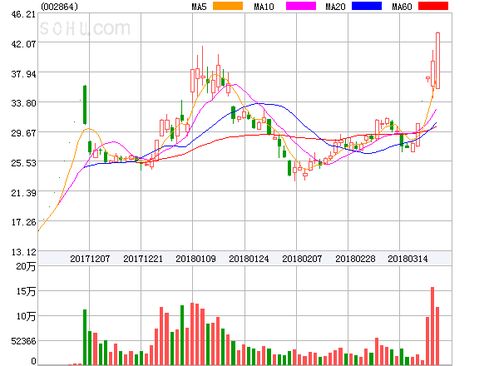This screenshot has width=499, height=366.
Task: Select the 20180109 date marker
Action: [x=196, y=259]
